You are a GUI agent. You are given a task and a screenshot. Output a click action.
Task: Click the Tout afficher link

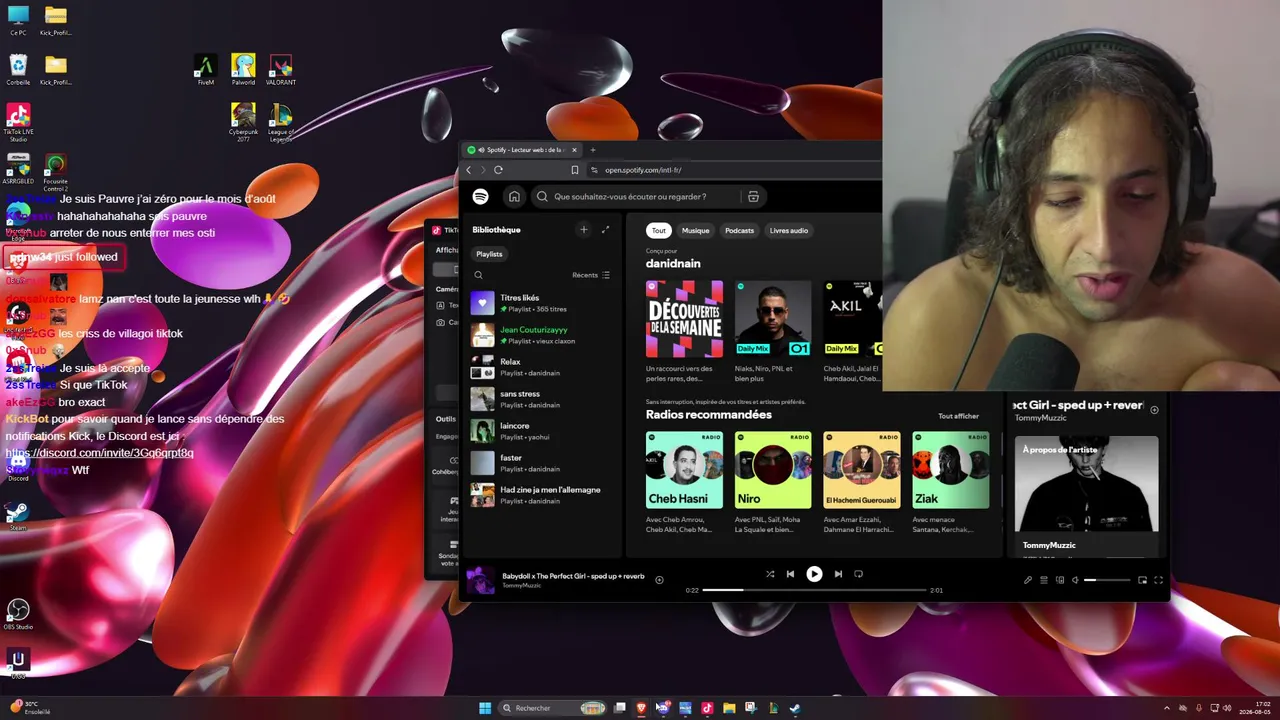pos(958,416)
